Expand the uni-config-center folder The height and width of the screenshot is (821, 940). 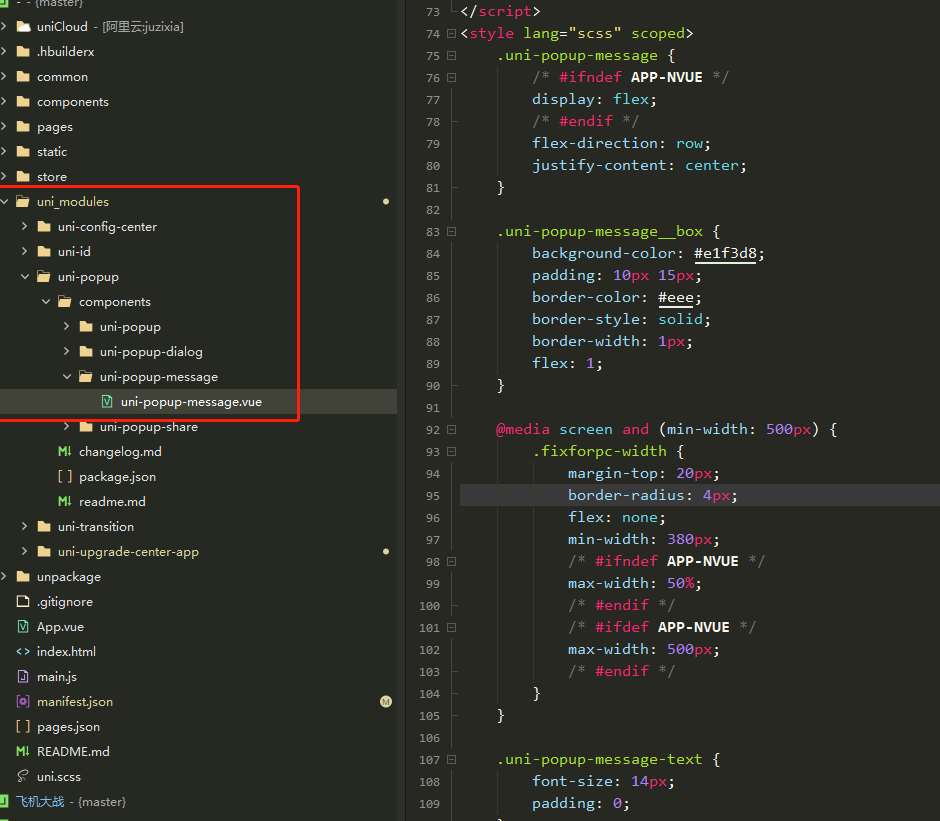pos(25,227)
